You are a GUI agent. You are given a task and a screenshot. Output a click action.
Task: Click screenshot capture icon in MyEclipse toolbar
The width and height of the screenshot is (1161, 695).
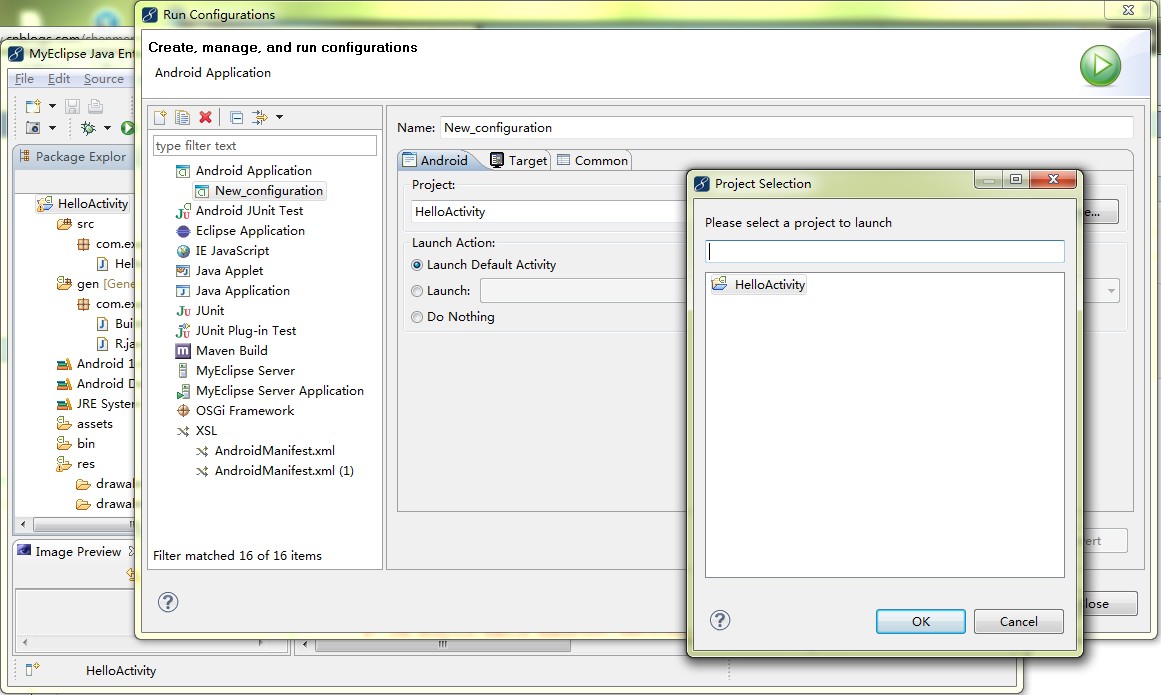tap(33, 128)
